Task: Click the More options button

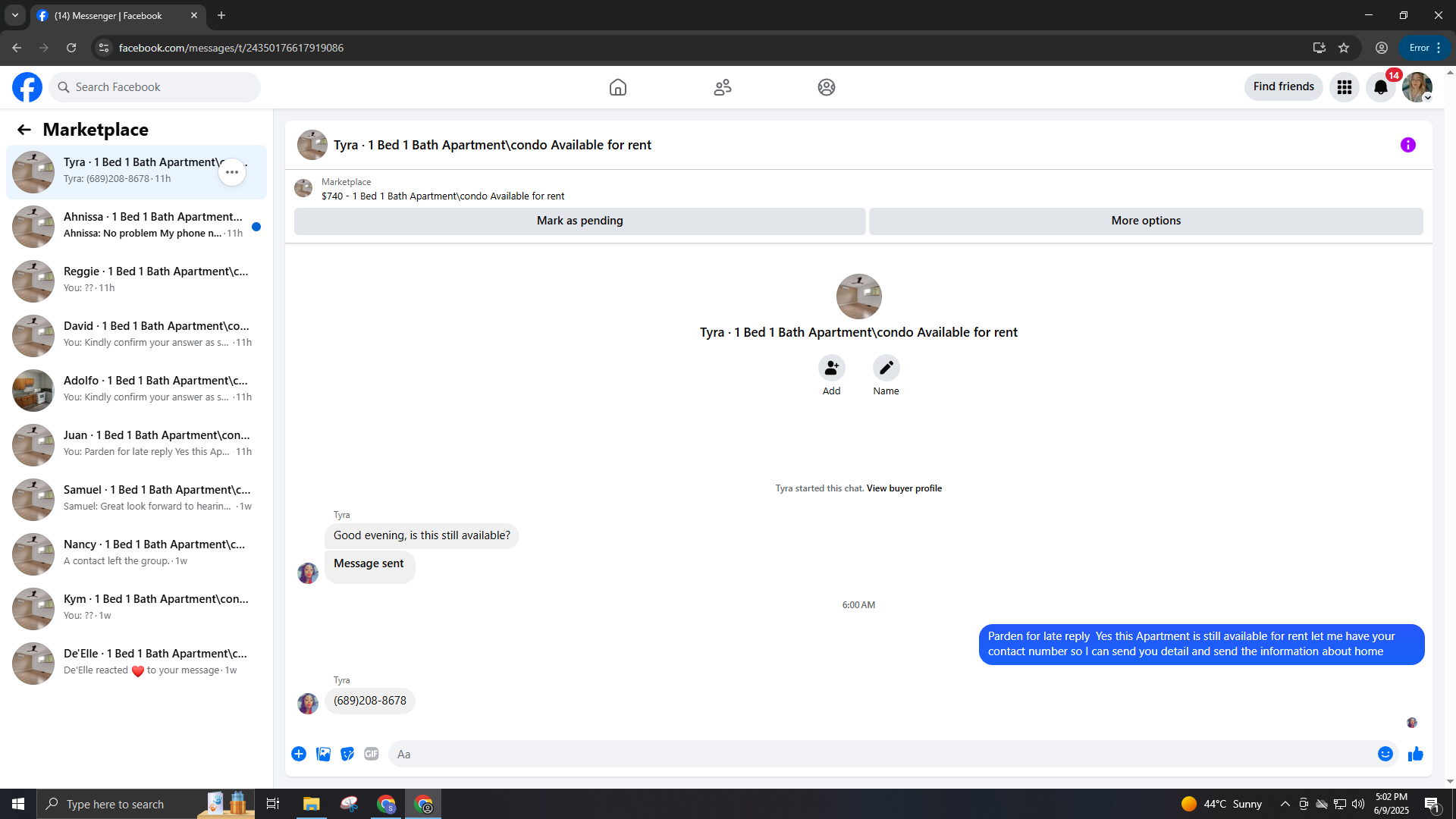Action: tap(1146, 221)
